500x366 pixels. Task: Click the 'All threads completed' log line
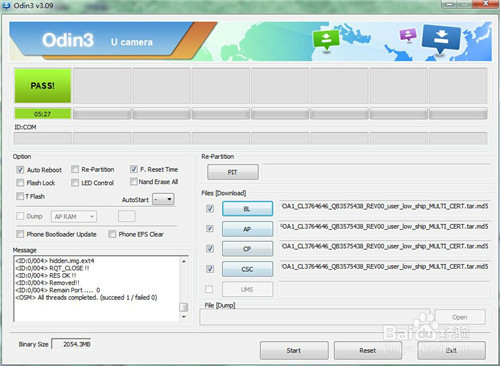[86, 297]
